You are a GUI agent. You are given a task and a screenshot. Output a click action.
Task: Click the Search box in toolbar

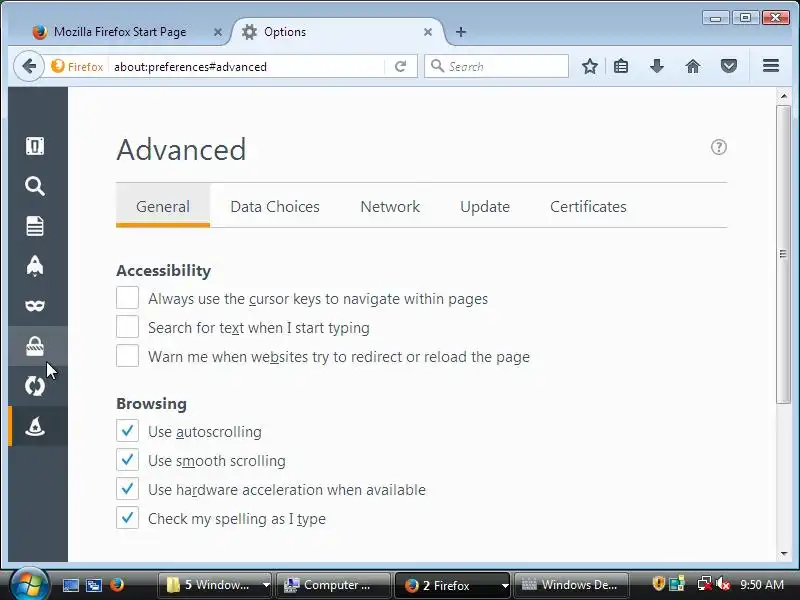[496, 66]
